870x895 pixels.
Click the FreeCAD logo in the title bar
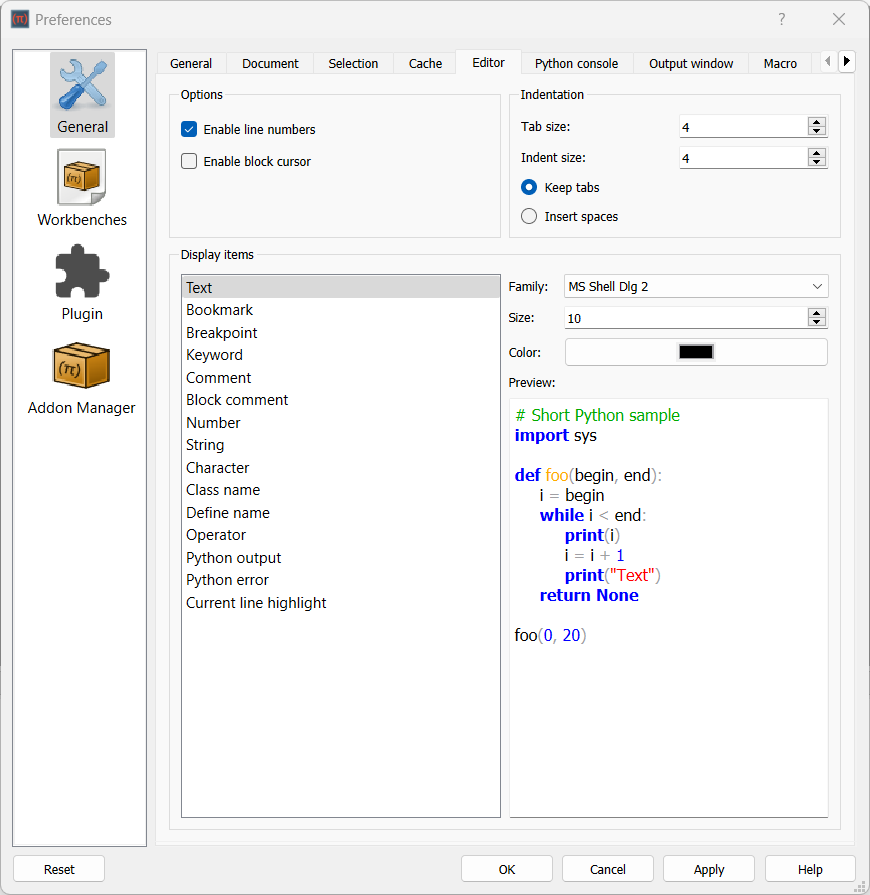pyautogui.click(x=19, y=19)
